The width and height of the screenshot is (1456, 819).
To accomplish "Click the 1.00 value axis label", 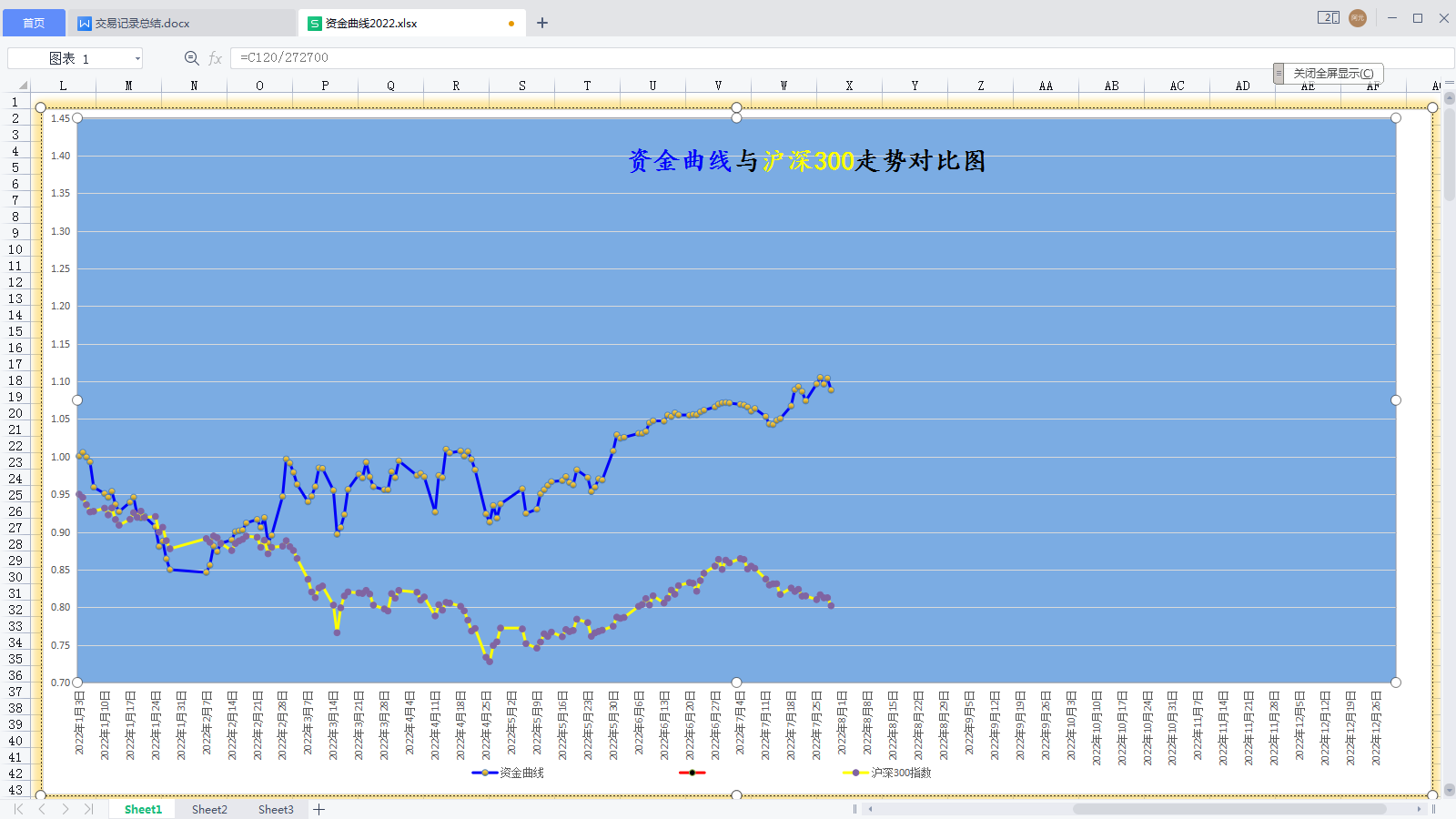I will [60, 457].
